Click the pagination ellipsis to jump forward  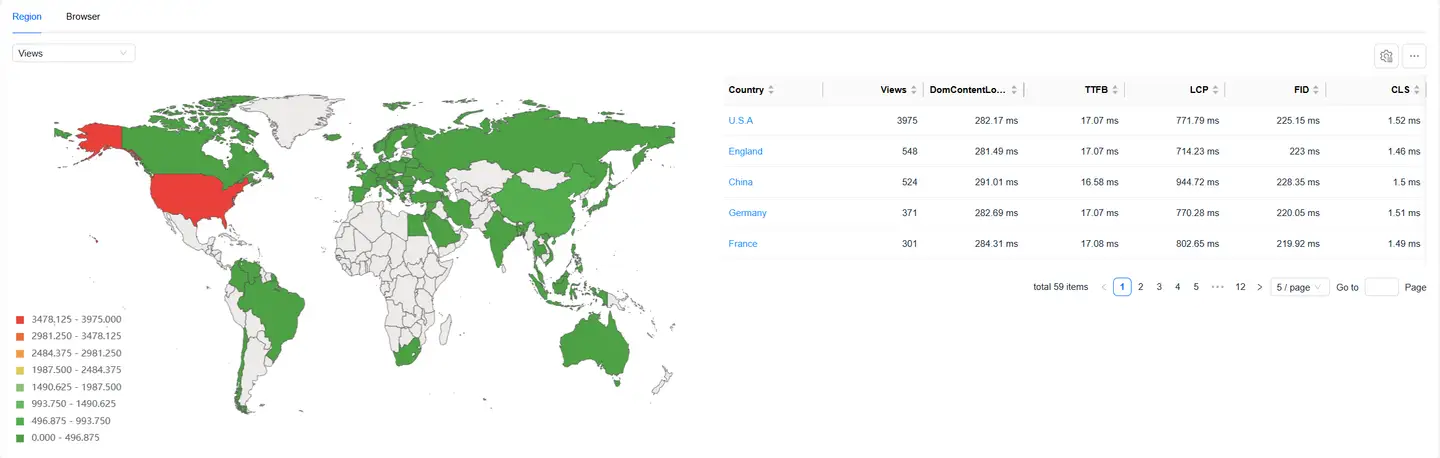tap(1217, 287)
